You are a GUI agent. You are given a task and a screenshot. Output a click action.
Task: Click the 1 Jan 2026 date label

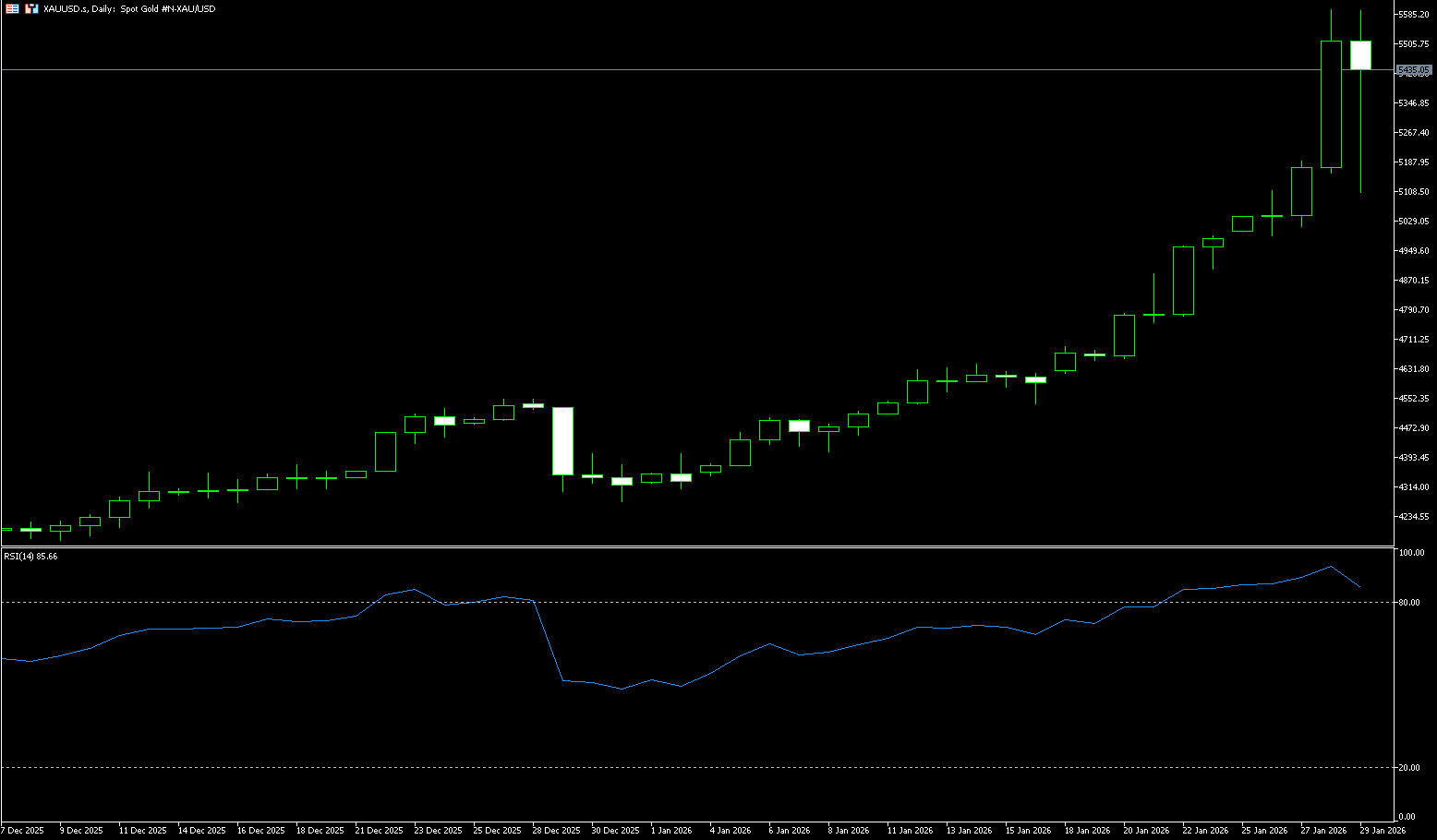(671, 831)
